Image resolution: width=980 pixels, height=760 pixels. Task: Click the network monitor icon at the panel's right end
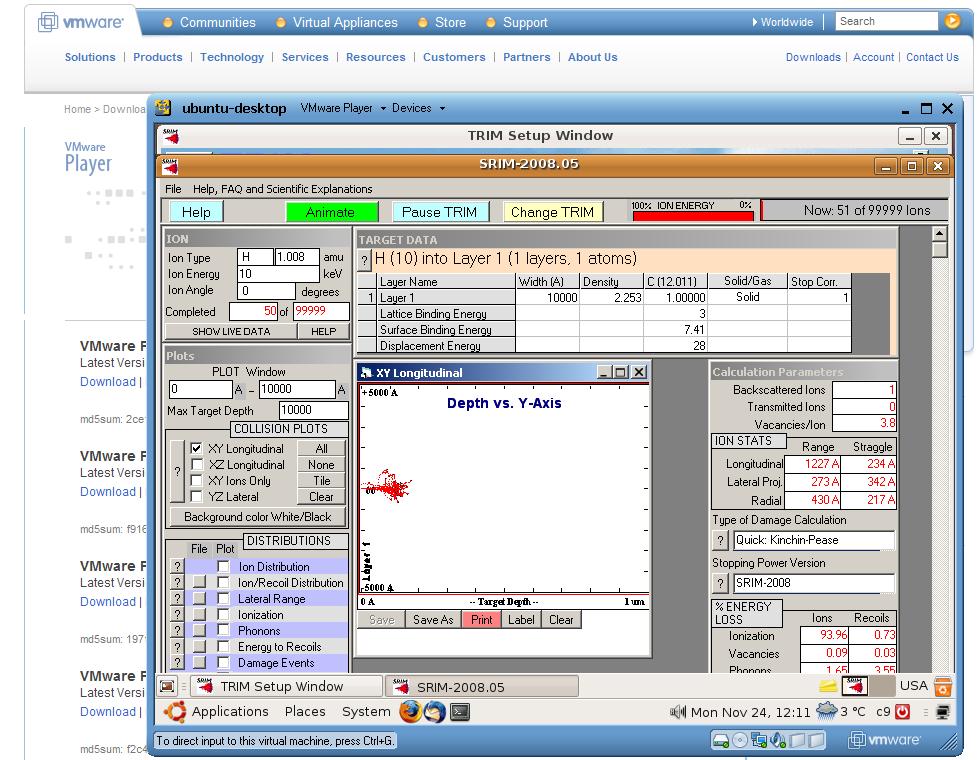[943, 712]
